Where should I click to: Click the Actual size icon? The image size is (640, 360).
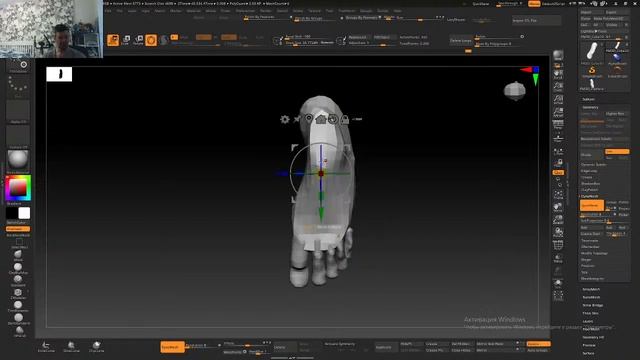[558, 100]
